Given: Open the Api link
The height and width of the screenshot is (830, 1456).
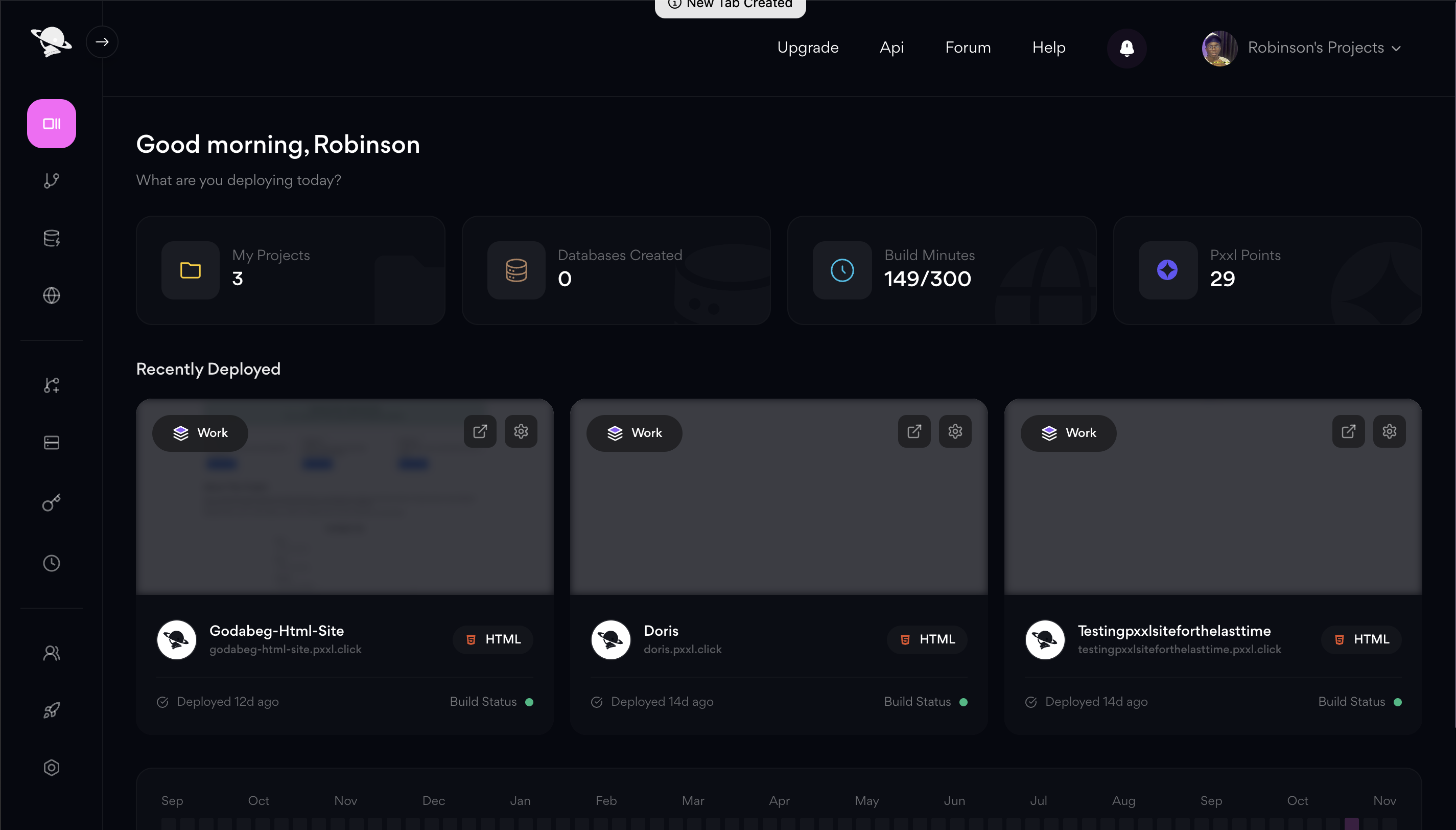Looking at the screenshot, I should [x=891, y=48].
